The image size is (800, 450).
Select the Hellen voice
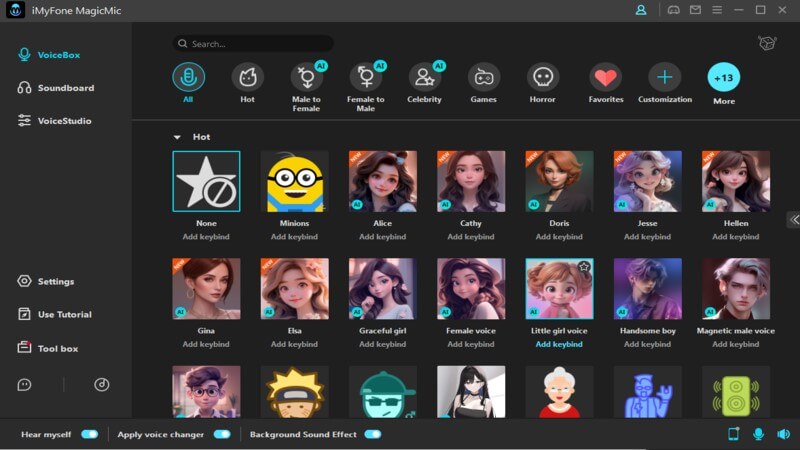pyautogui.click(x=736, y=181)
